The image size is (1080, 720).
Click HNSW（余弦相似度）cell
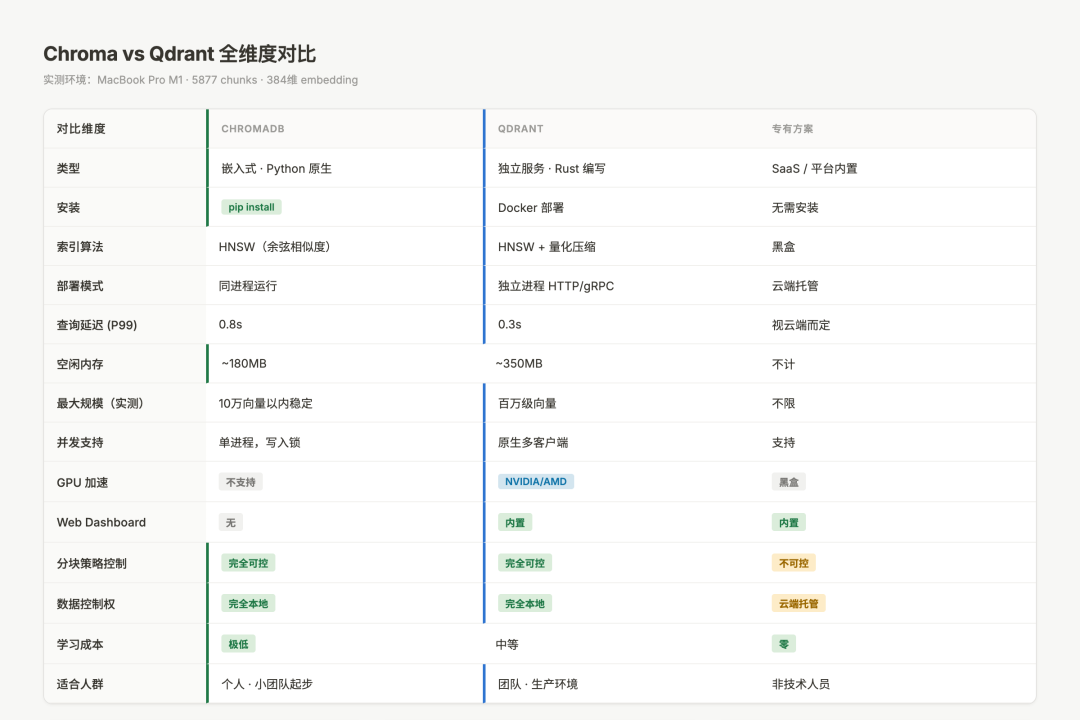click(x=274, y=247)
